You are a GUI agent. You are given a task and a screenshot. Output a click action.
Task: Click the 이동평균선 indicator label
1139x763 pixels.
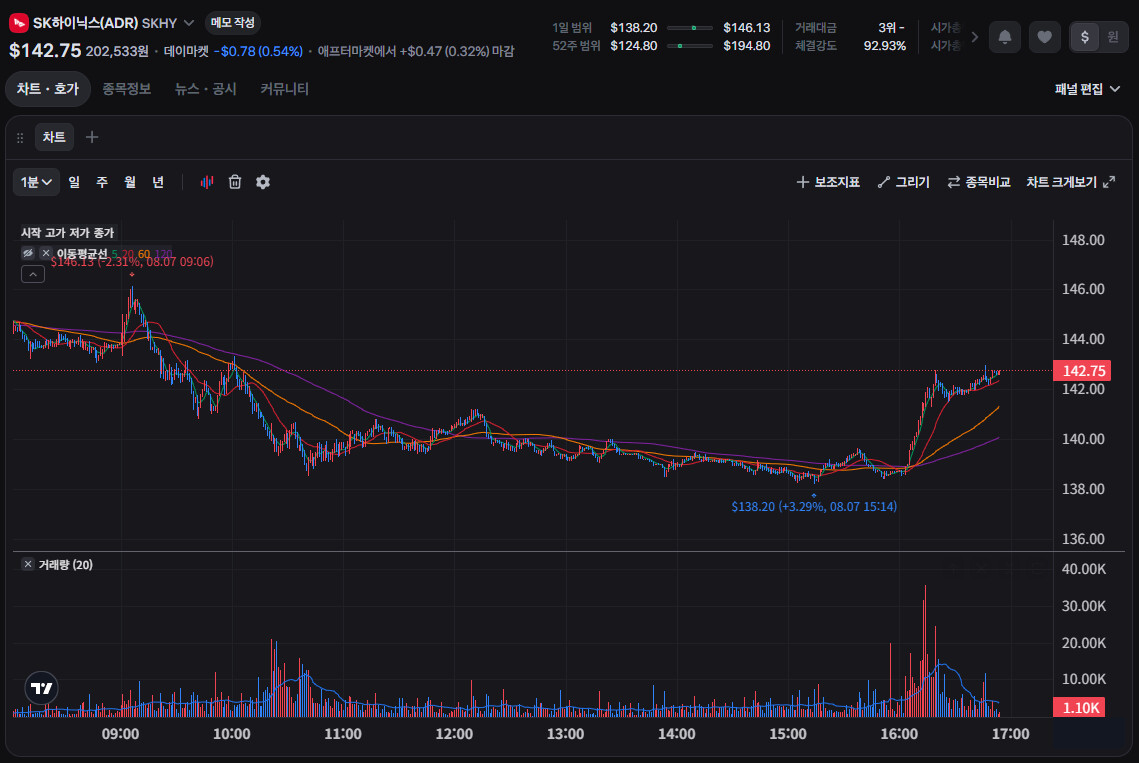pos(82,254)
